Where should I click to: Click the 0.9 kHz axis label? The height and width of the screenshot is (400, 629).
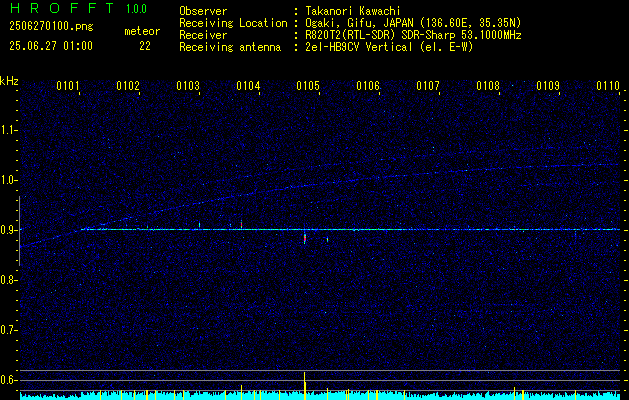[x=8, y=230]
